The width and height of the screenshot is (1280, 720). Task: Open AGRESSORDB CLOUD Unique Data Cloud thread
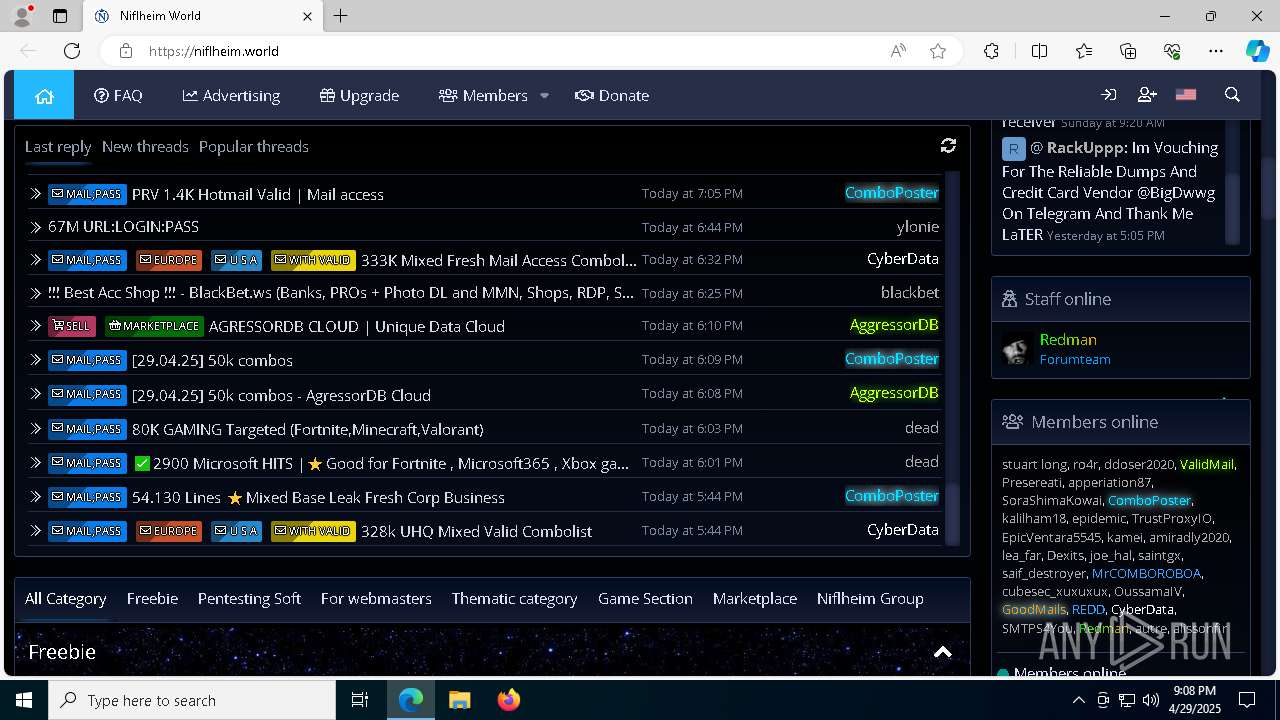(x=357, y=326)
